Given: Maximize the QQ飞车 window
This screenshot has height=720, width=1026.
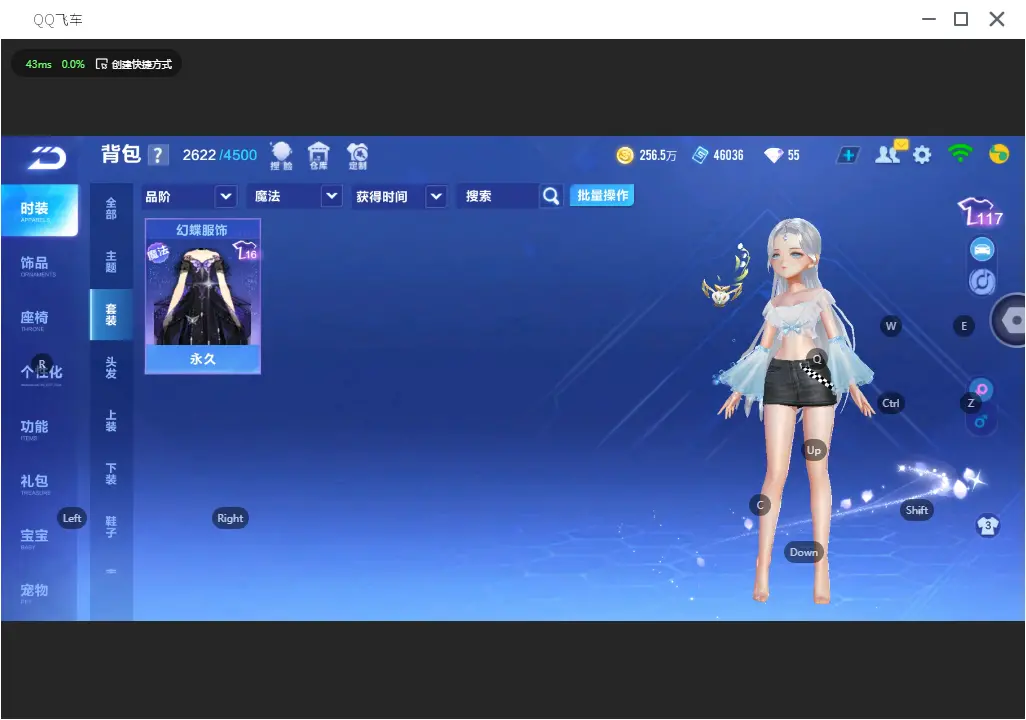Looking at the screenshot, I should tap(961, 19).
